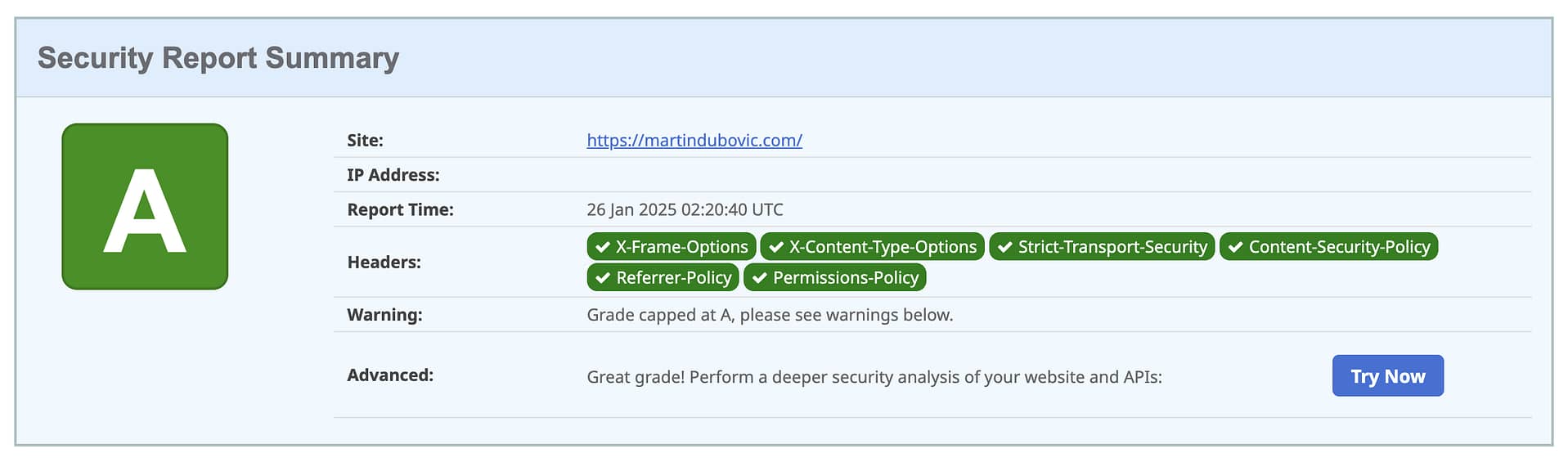
Task: Click the grade capped warning message
Action: point(770,315)
